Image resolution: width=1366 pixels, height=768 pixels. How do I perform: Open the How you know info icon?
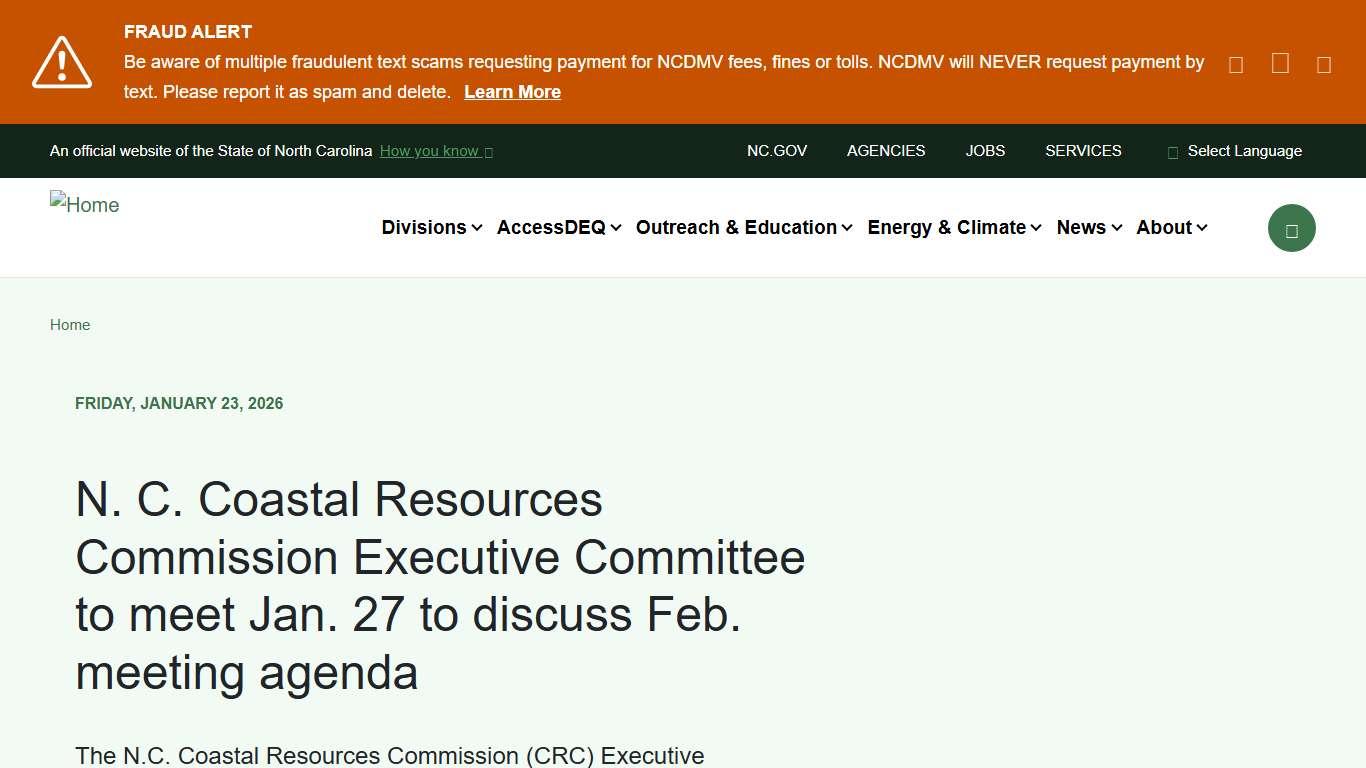point(488,151)
